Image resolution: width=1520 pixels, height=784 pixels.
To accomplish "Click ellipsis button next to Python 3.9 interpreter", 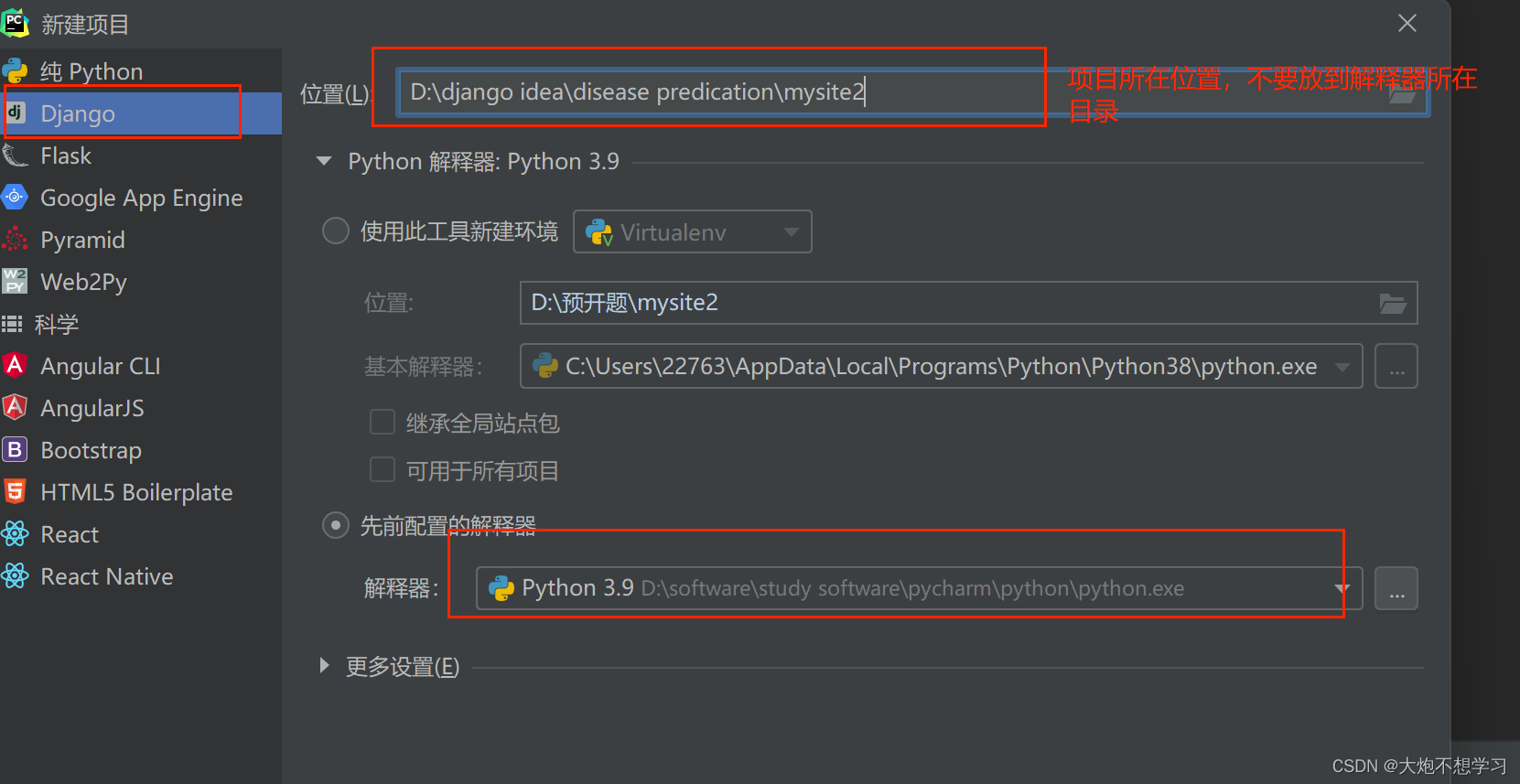I will click(x=1396, y=588).
